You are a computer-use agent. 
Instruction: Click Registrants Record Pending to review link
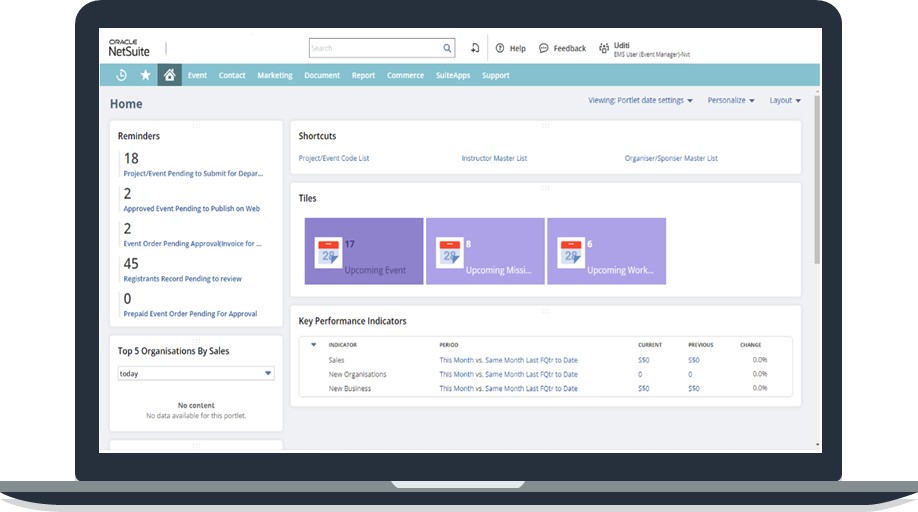click(x=182, y=279)
